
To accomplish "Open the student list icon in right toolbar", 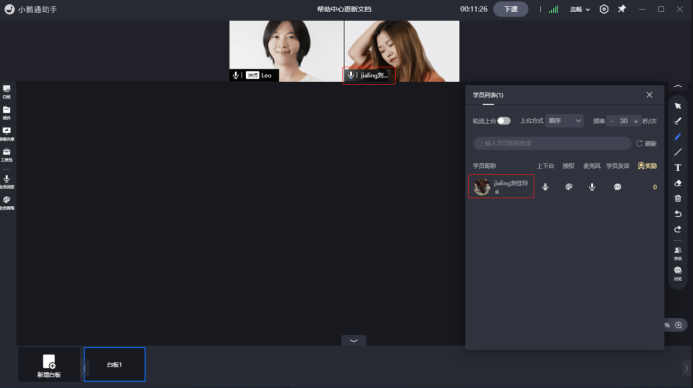I will (678, 253).
